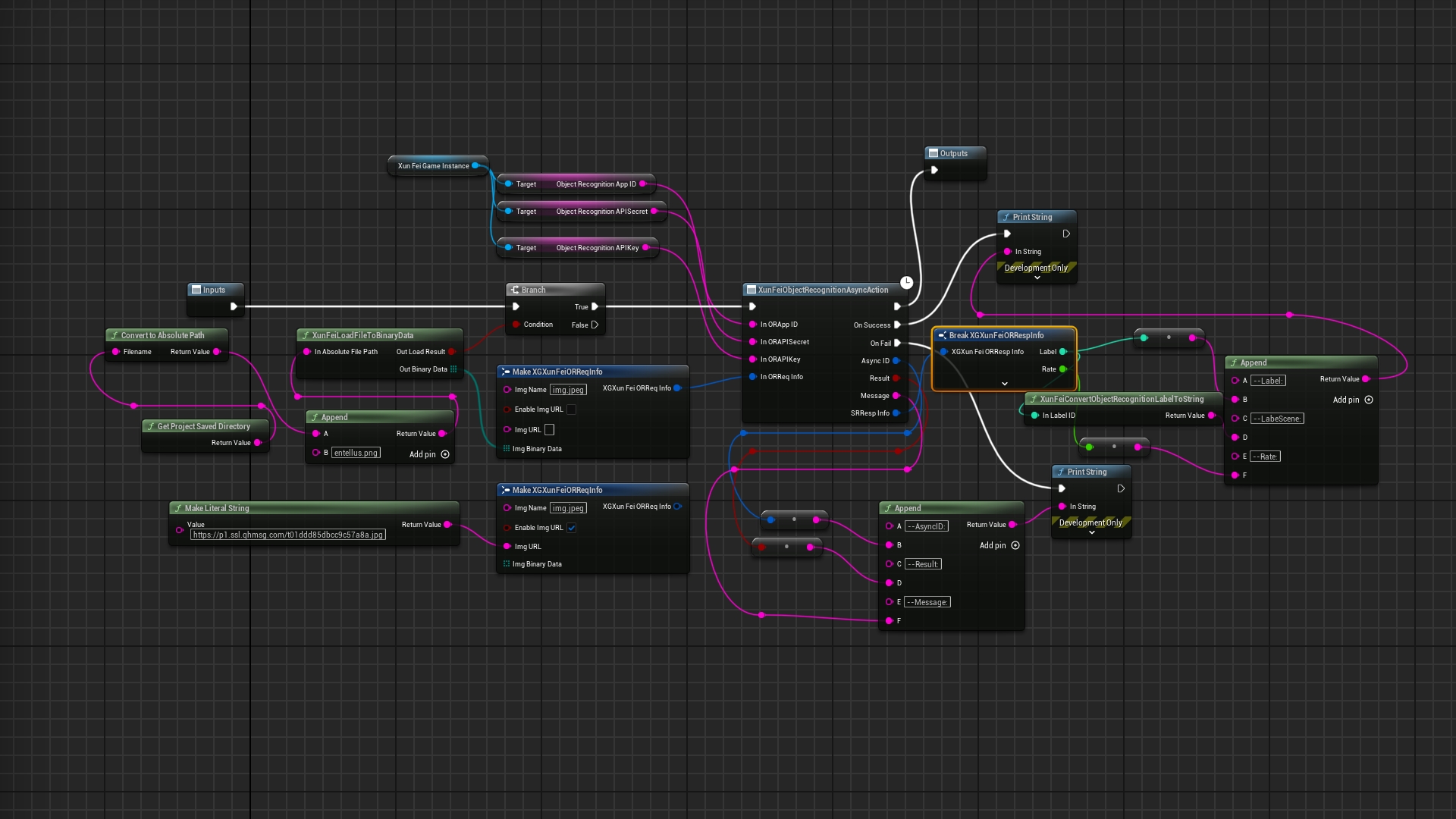
Task: Uncheck Enable Img URL on second Make XGXunFeiORReqInfo
Action: pos(572,528)
